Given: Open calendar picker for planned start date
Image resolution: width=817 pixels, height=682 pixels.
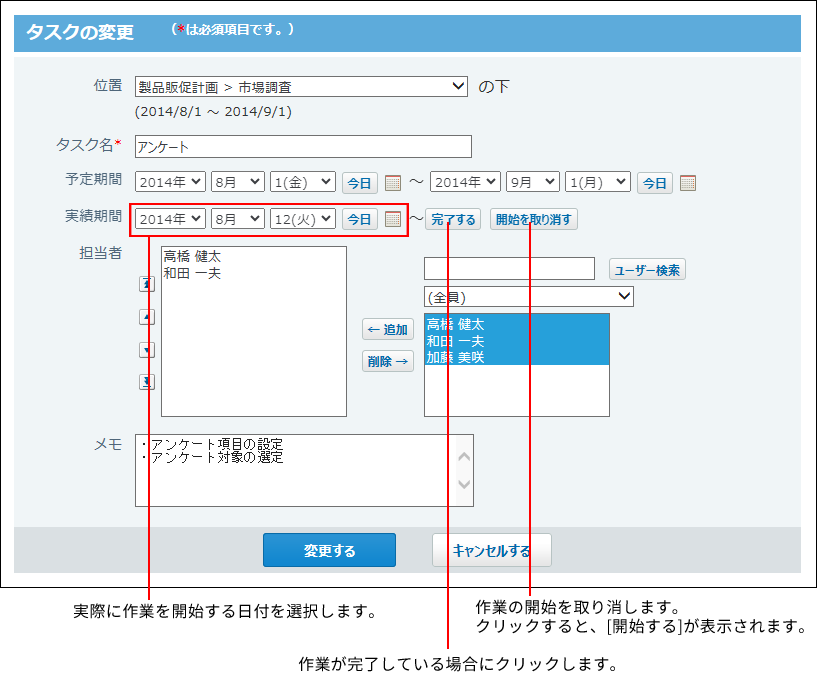Looking at the screenshot, I should [x=392, y=183].
